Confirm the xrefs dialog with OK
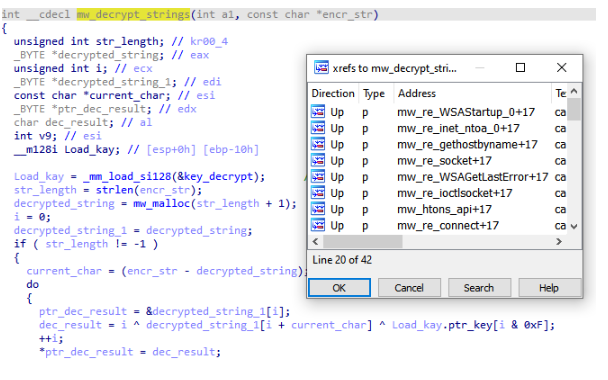Image resolution: width=608 pixels, height=380 pixels. tap(339, 288)
